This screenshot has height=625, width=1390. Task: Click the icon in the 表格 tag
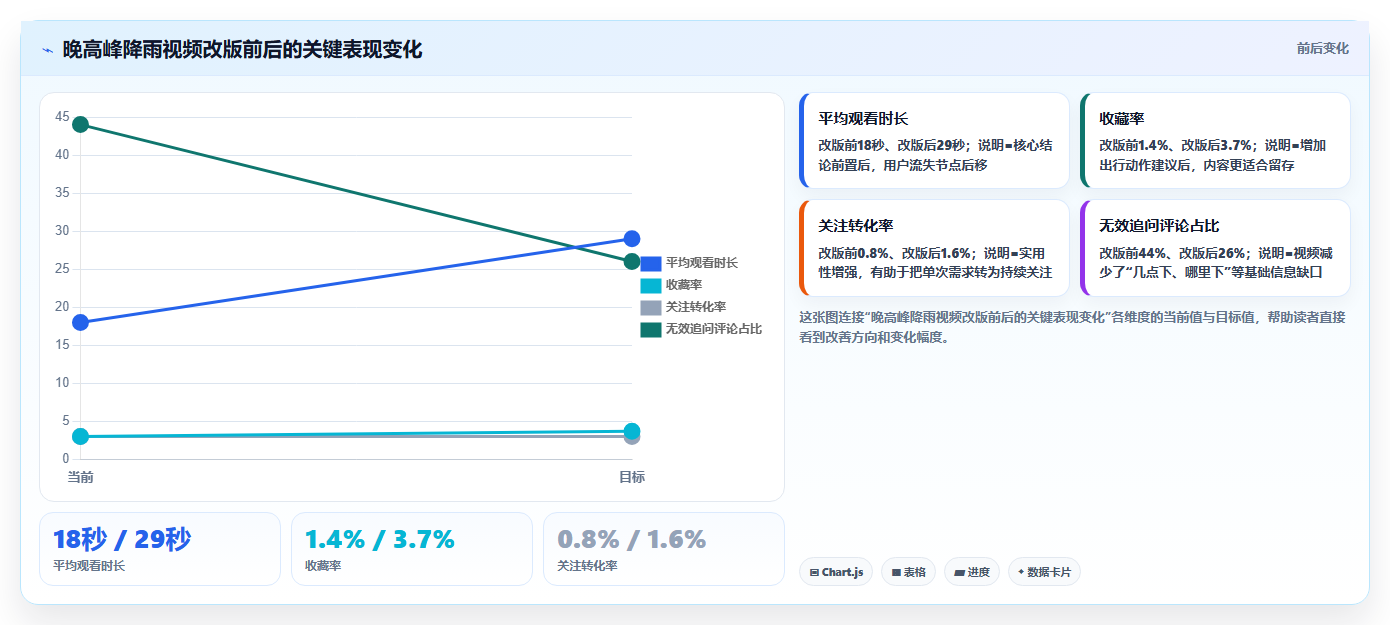[896, 572]
